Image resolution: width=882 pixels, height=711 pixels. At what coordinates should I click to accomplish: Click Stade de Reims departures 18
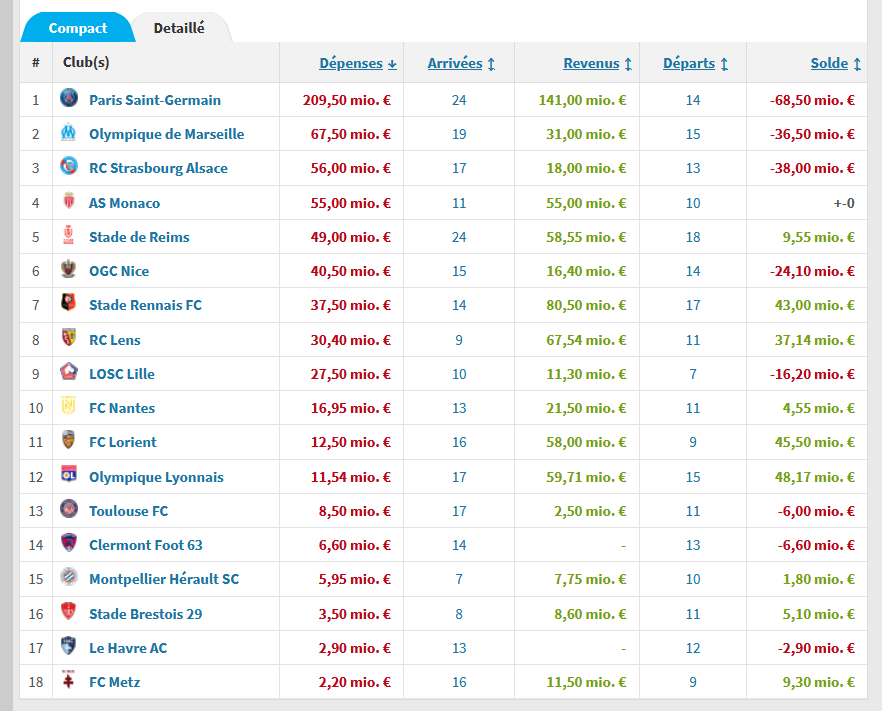click(x=693, y=237)
